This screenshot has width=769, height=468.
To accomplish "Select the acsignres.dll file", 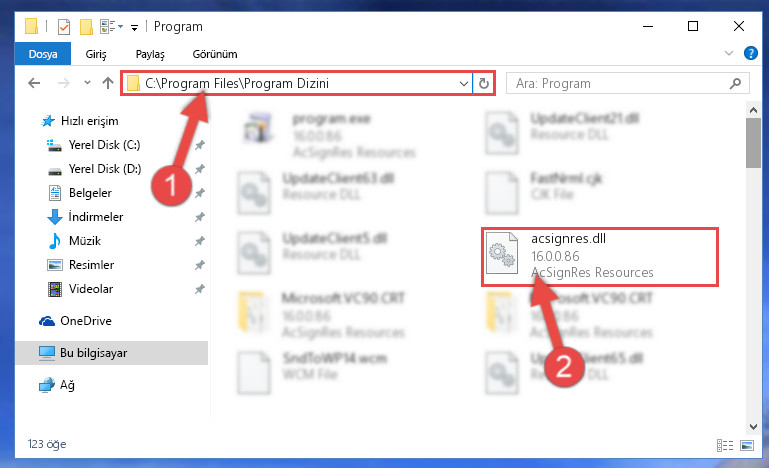I will click(599, 257).
